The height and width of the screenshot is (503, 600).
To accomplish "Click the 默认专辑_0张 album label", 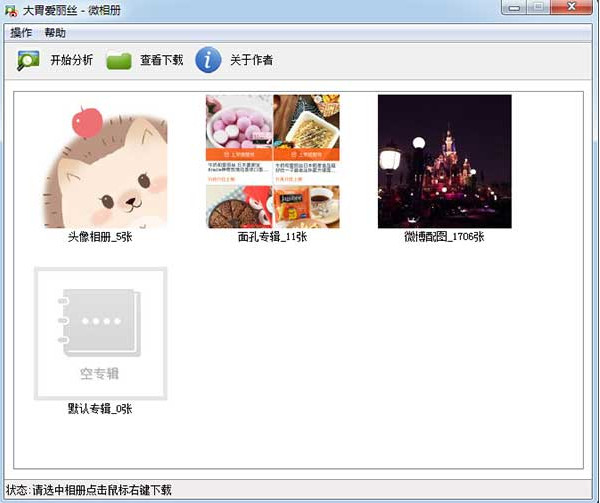I will point(100,409).
